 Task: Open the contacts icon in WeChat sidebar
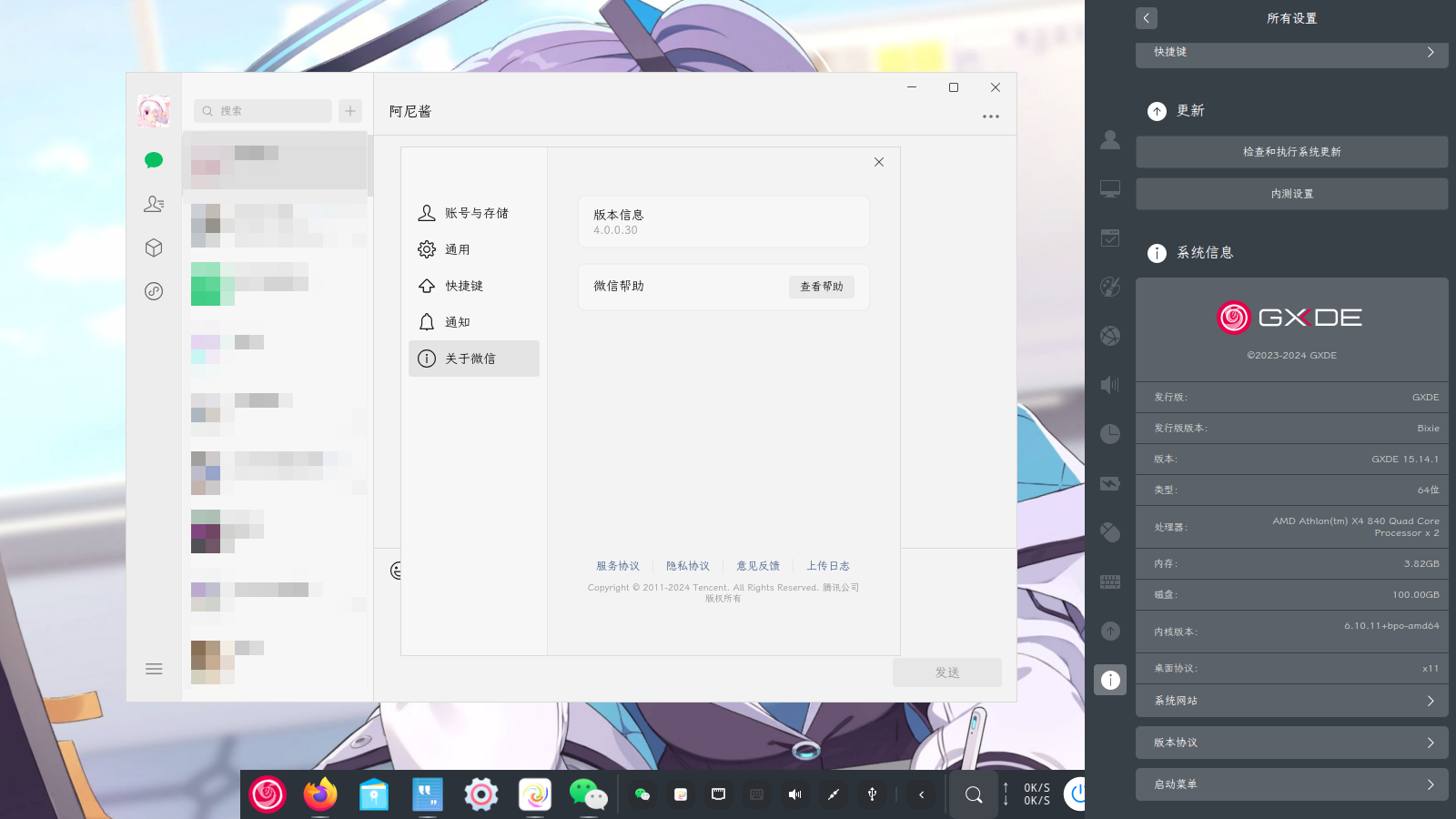pyautogui.click(x=154, y=204)
